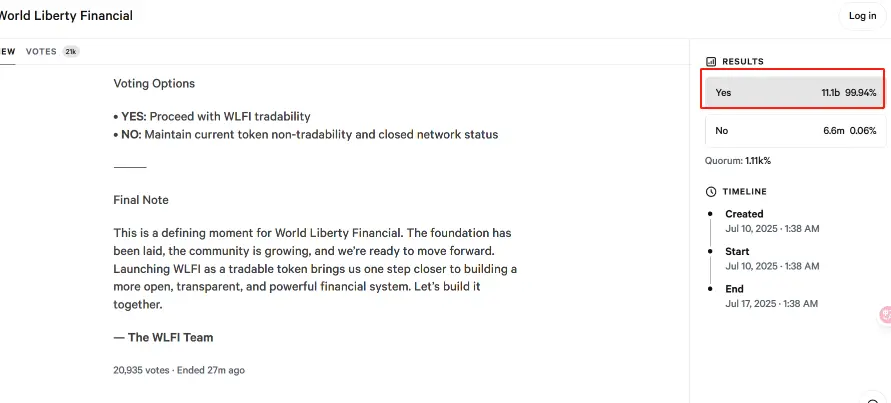Click the End timeline marker dot
The height and width of the screenshot is (403, 891).
712,289
